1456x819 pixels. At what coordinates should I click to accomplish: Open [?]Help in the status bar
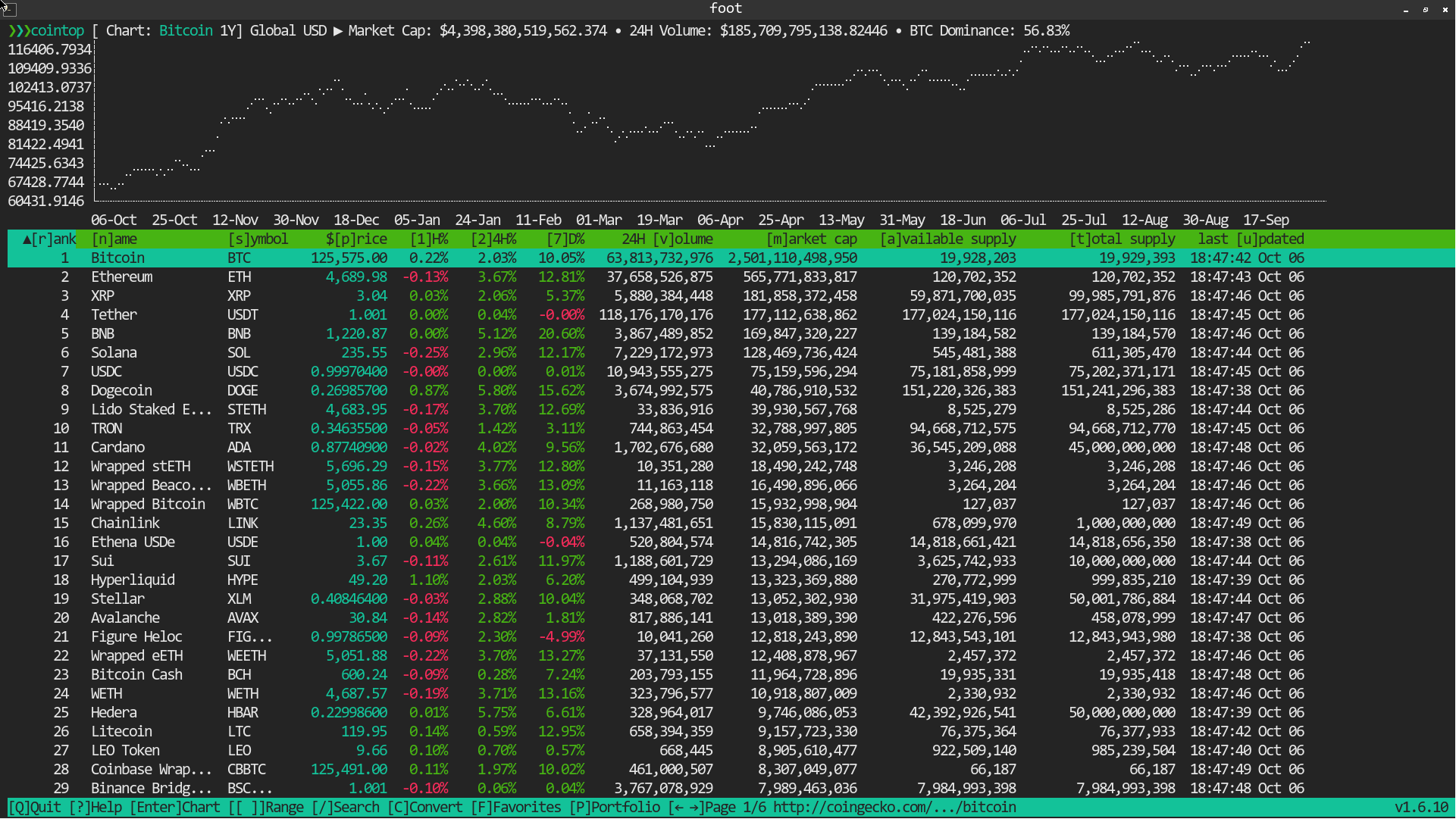(95, 808)
